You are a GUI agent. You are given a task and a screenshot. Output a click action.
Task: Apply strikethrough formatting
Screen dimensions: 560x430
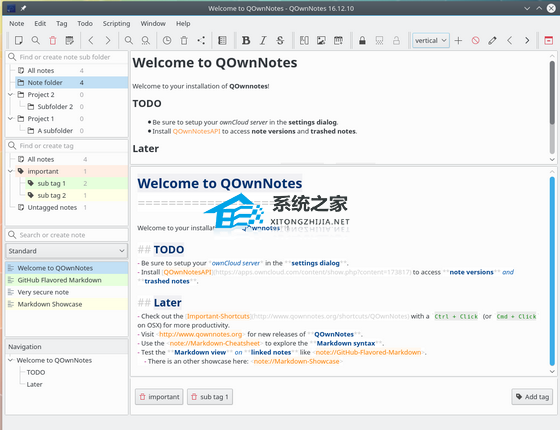click(x=280, y=40)
